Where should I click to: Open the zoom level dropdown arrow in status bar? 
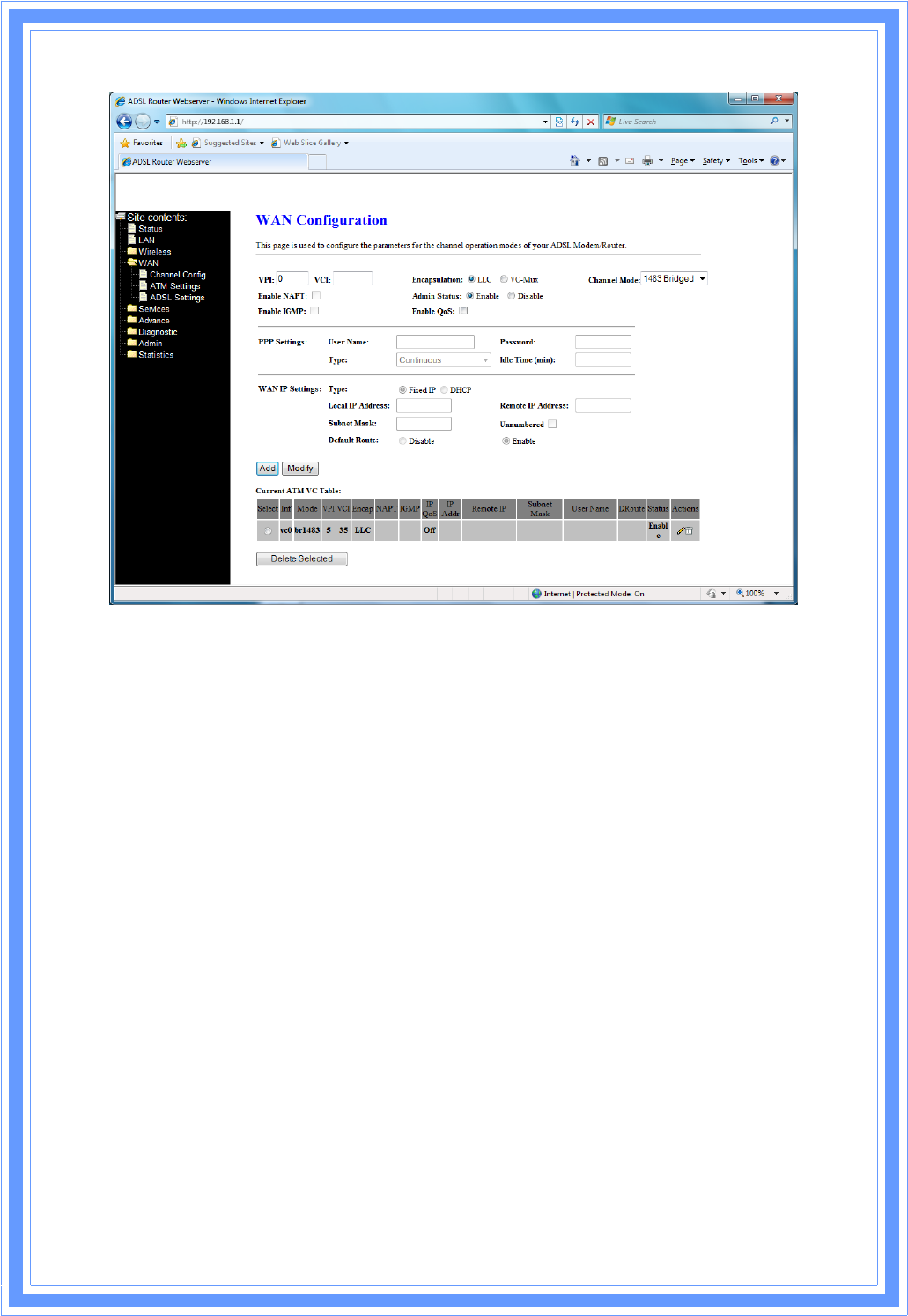(x=776, y=594)
